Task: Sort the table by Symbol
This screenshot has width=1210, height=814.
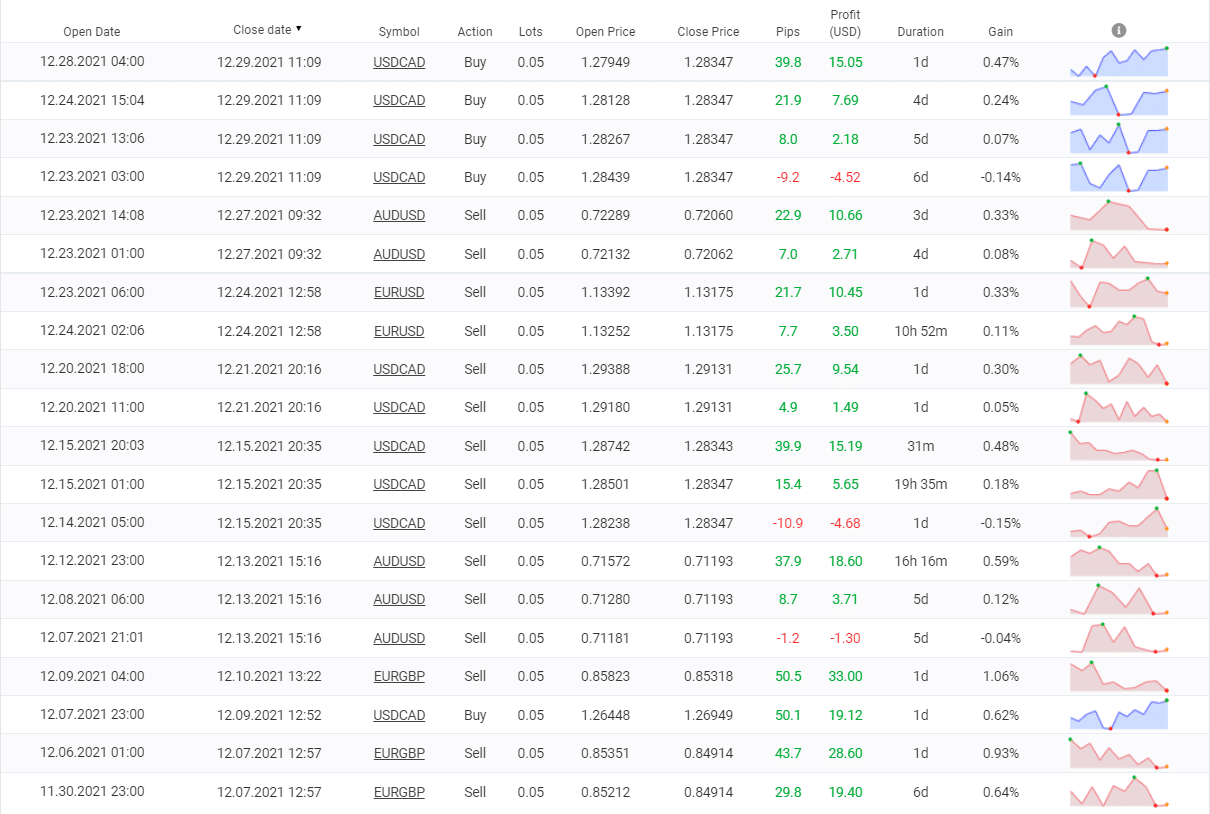Action: click(399, 31)
